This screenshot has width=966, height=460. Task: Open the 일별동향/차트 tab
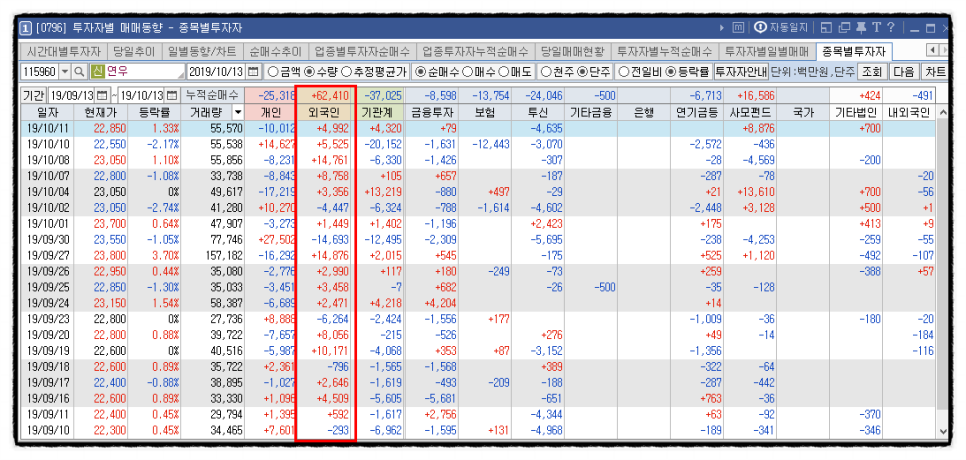click(203, 51)
